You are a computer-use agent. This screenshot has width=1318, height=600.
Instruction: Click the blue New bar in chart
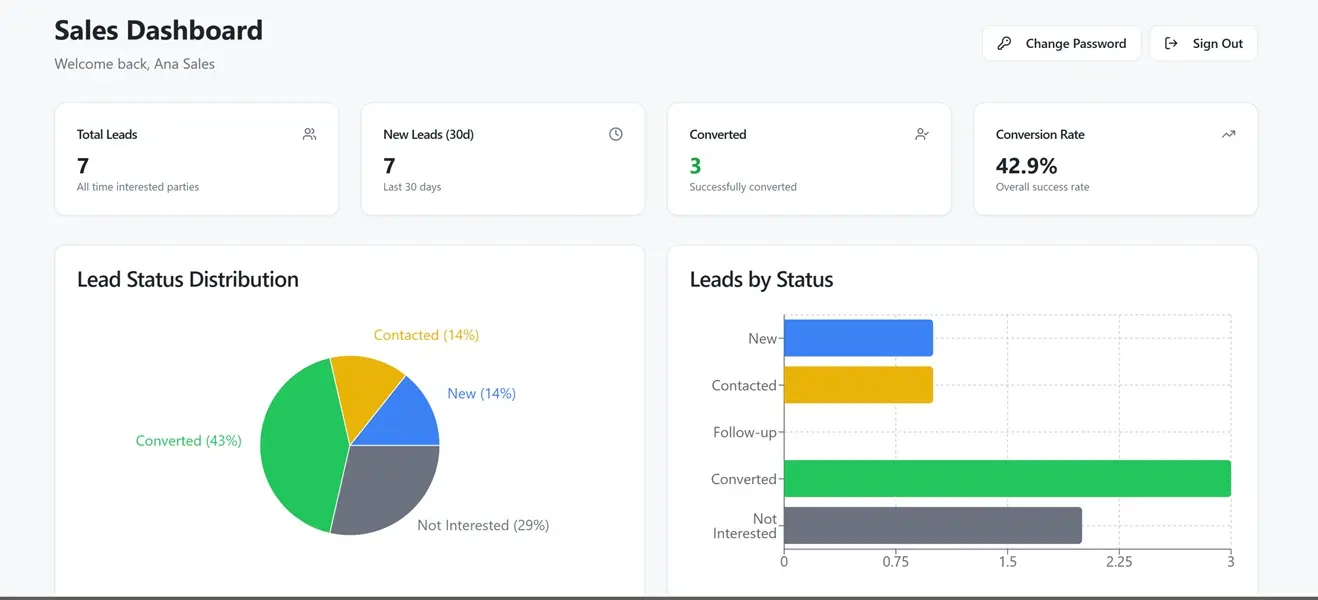pyautogui.click(x=858, y=338)
